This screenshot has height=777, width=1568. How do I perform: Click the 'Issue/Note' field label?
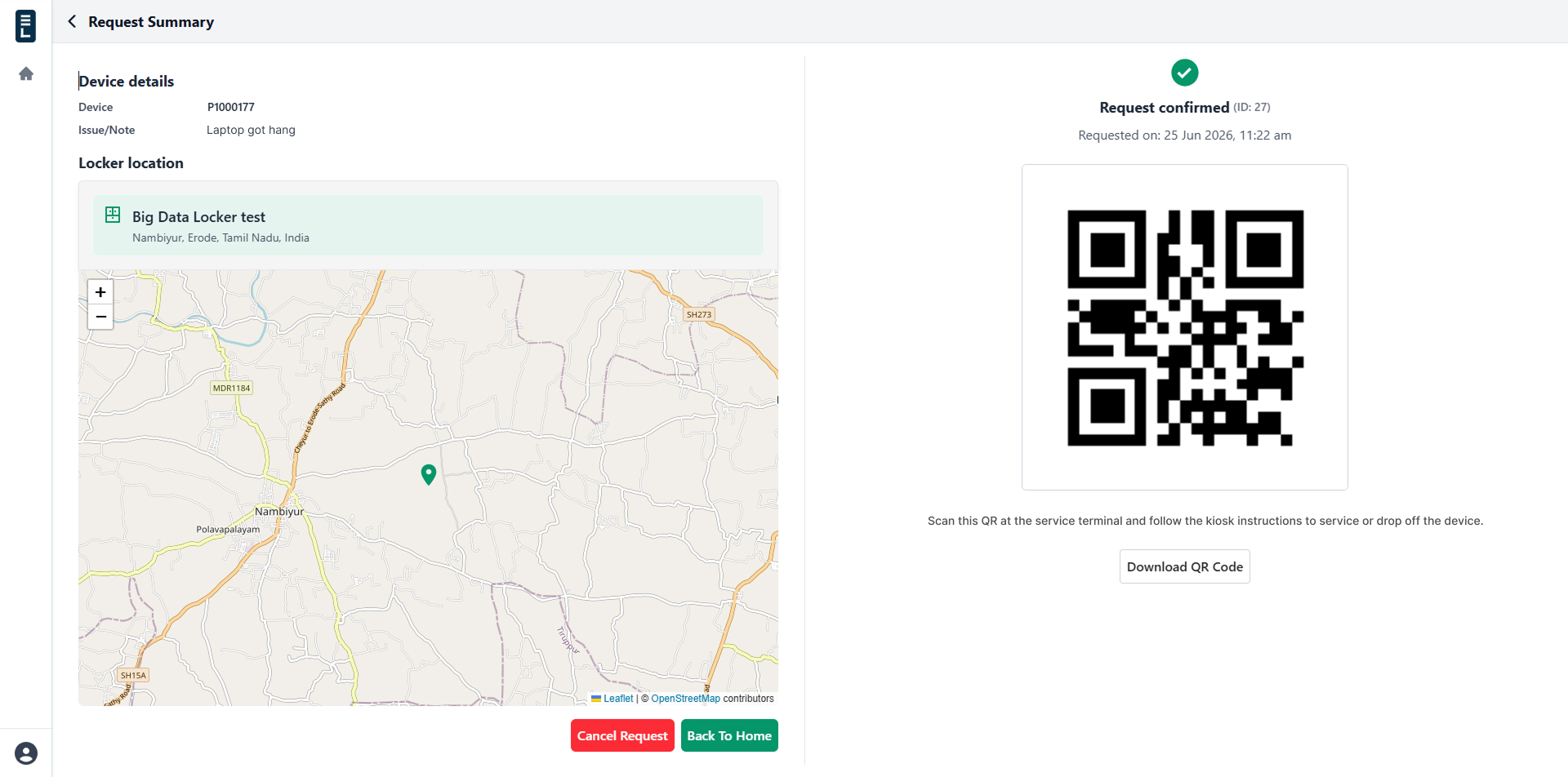(107, 130)
